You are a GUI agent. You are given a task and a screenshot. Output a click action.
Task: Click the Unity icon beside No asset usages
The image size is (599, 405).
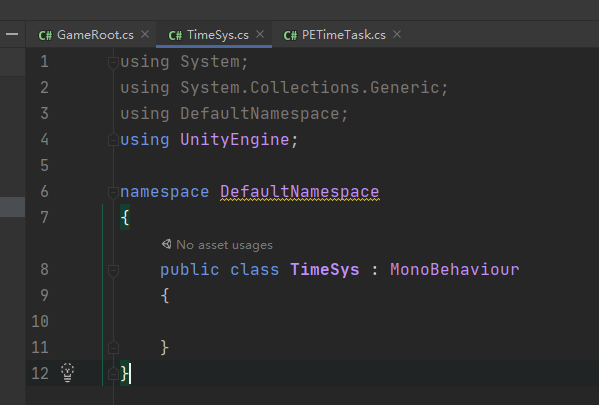tap(167, 244)
